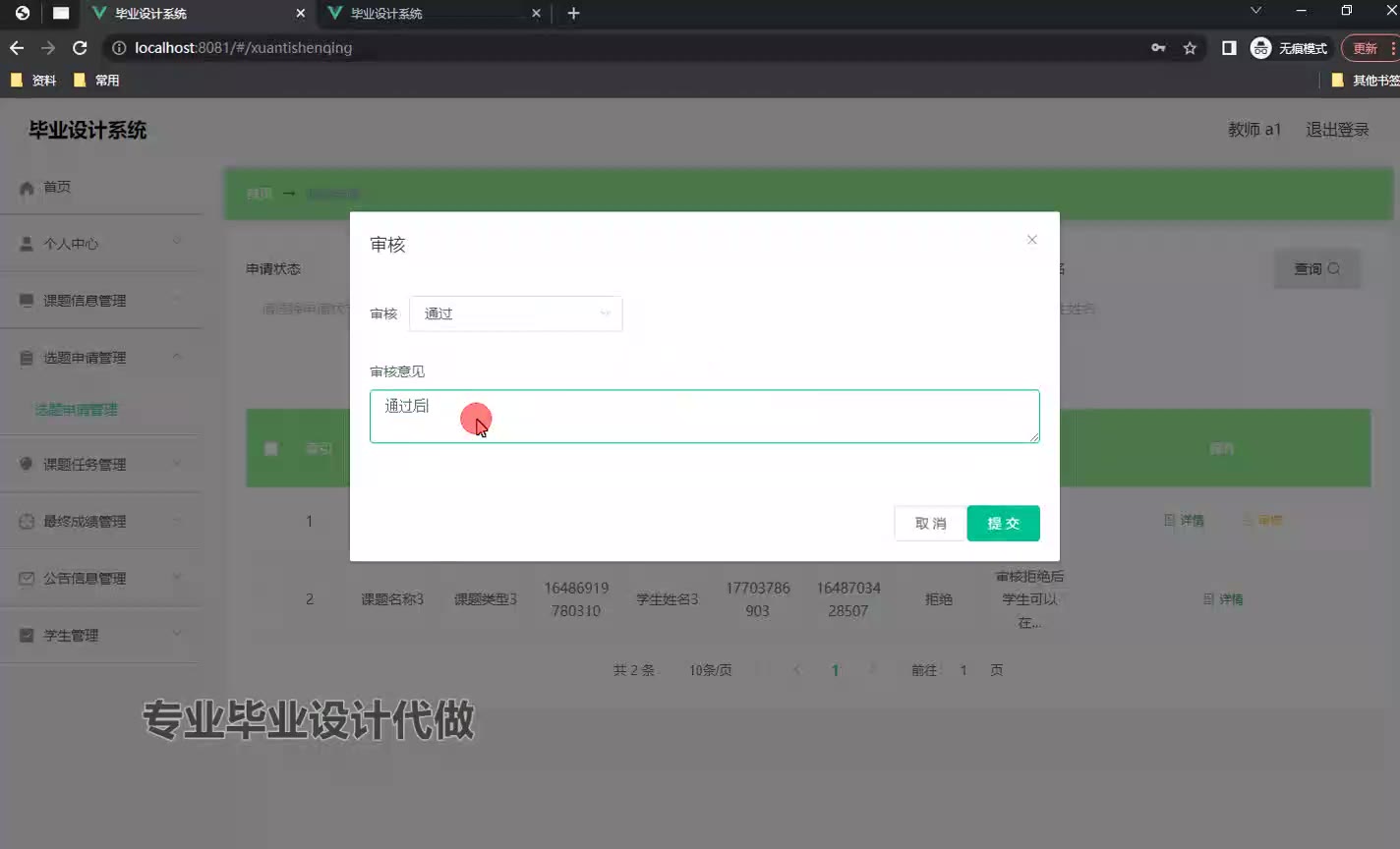Toggle browser side panel icon

[x=1229, y=47]
